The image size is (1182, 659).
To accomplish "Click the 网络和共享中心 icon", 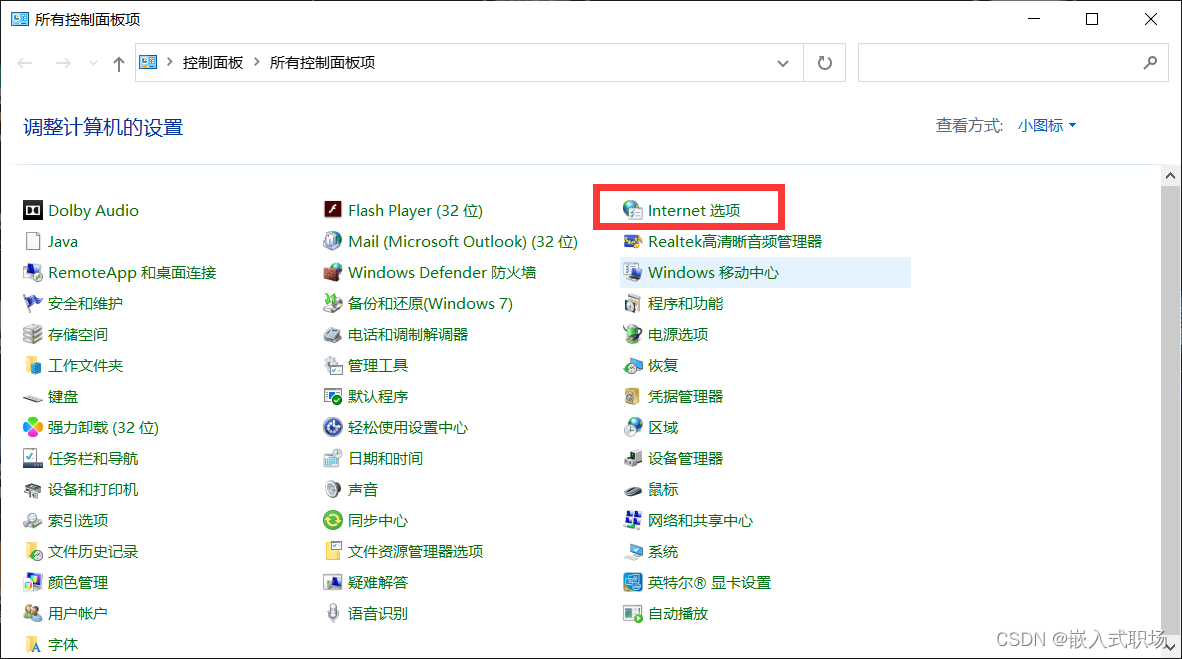I will click(632, 520).
